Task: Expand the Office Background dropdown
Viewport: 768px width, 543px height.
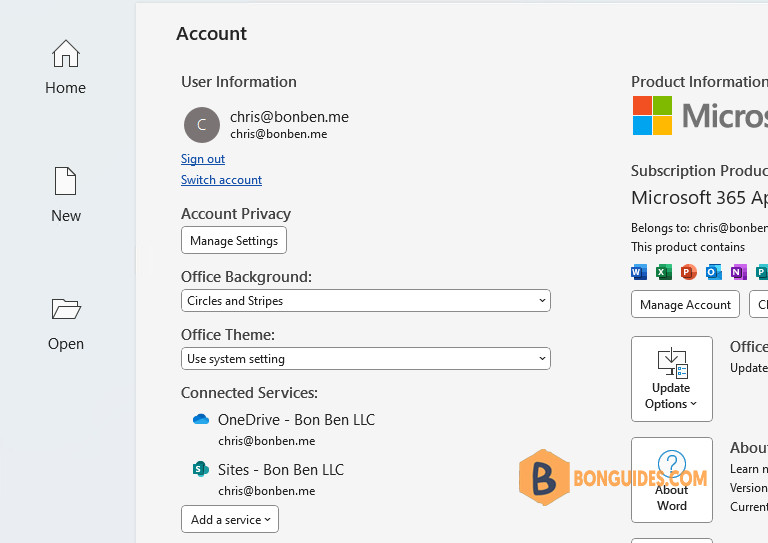Action: [366, 301]
